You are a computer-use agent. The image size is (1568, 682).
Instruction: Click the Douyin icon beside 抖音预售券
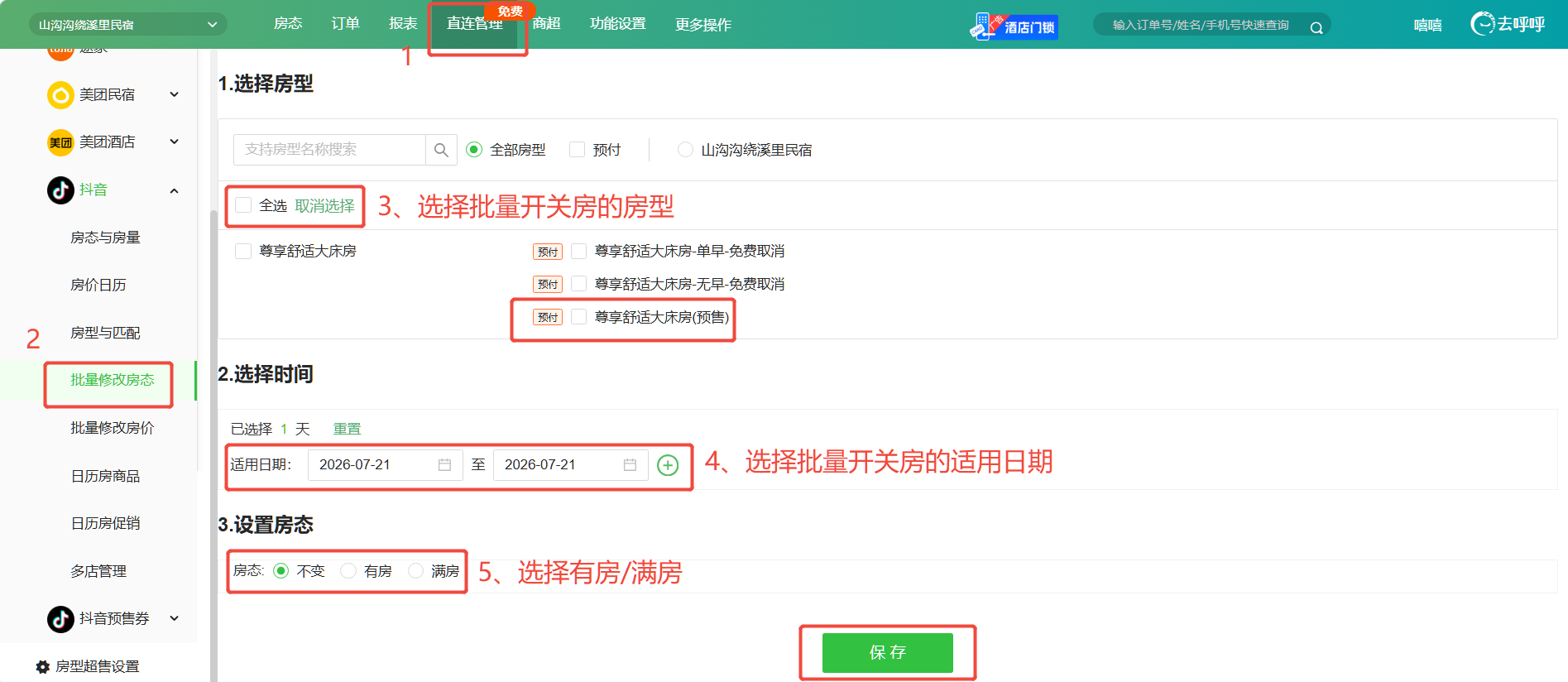(60, 618)
